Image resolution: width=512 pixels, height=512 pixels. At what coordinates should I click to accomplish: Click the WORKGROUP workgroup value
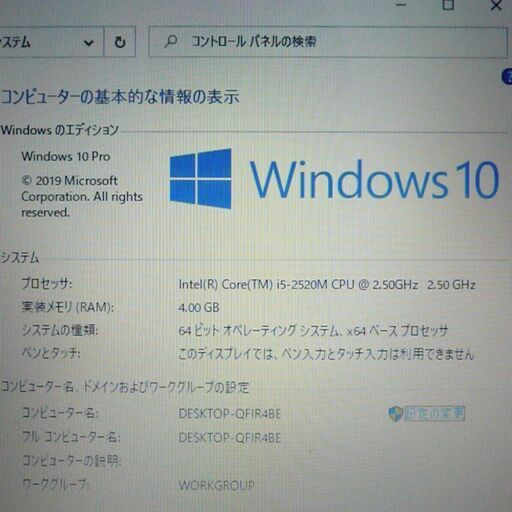[x=216, y=485]
